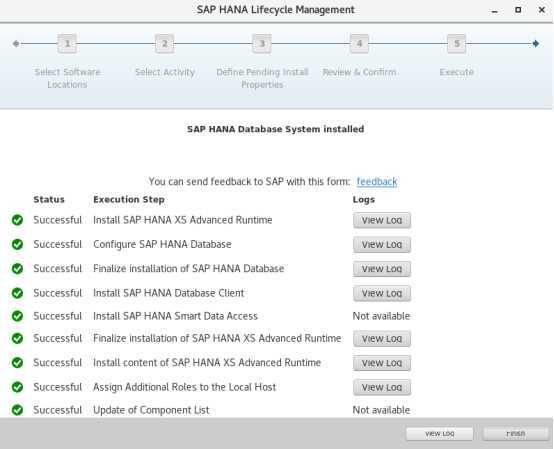
Task: Close the SAP HANA Lifecycle Management window
Action: [x=542, y=10]
